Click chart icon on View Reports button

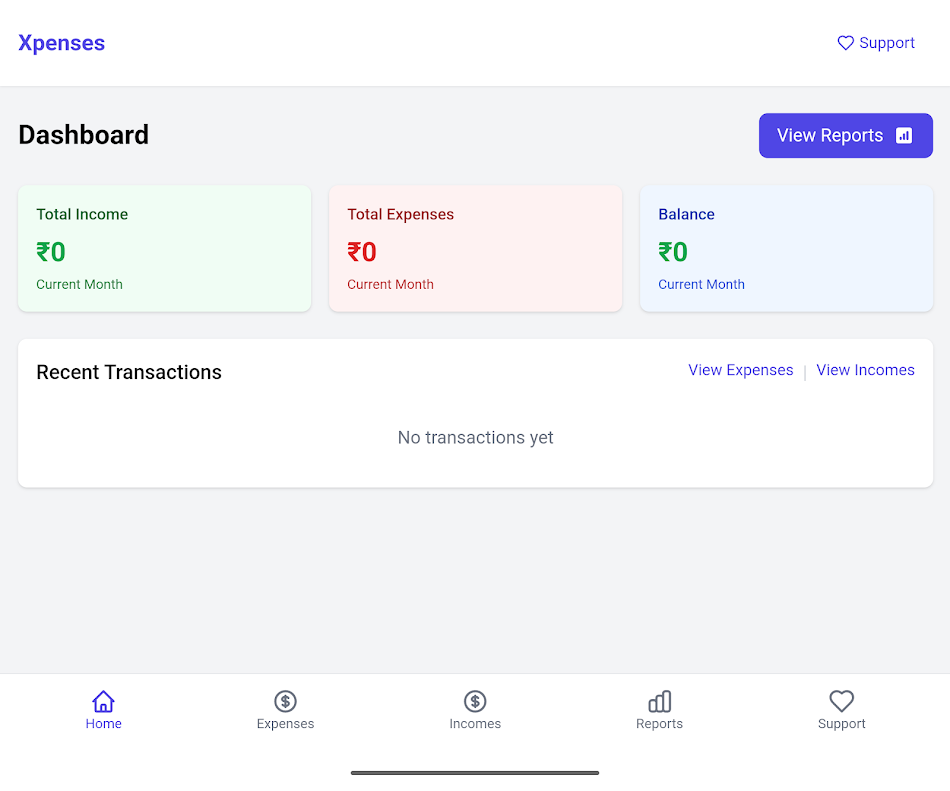coord(904,135)
